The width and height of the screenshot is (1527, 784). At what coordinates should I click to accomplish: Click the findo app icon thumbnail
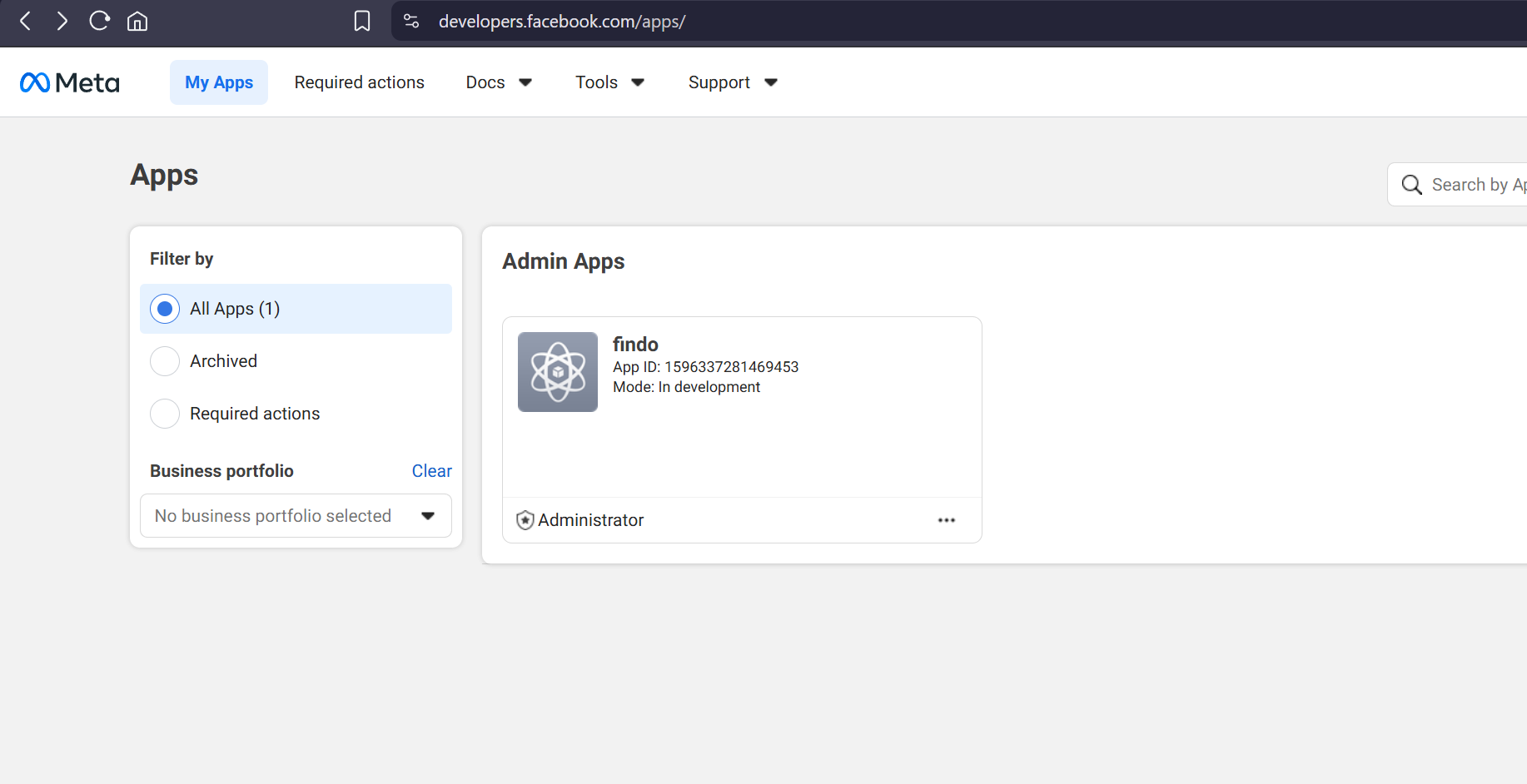pos(558,372)
